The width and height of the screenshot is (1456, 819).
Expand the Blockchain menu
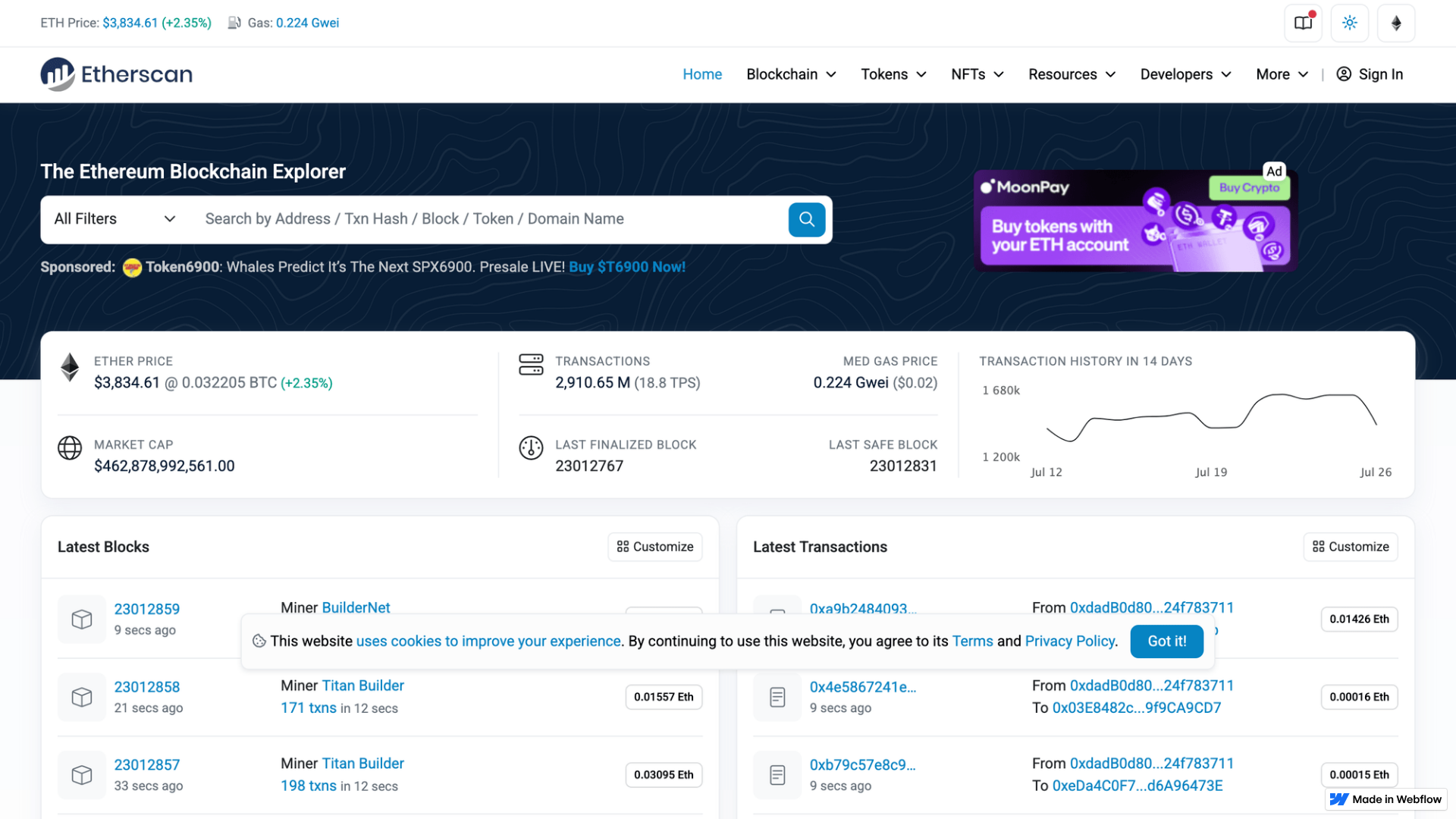coord(791,74)
